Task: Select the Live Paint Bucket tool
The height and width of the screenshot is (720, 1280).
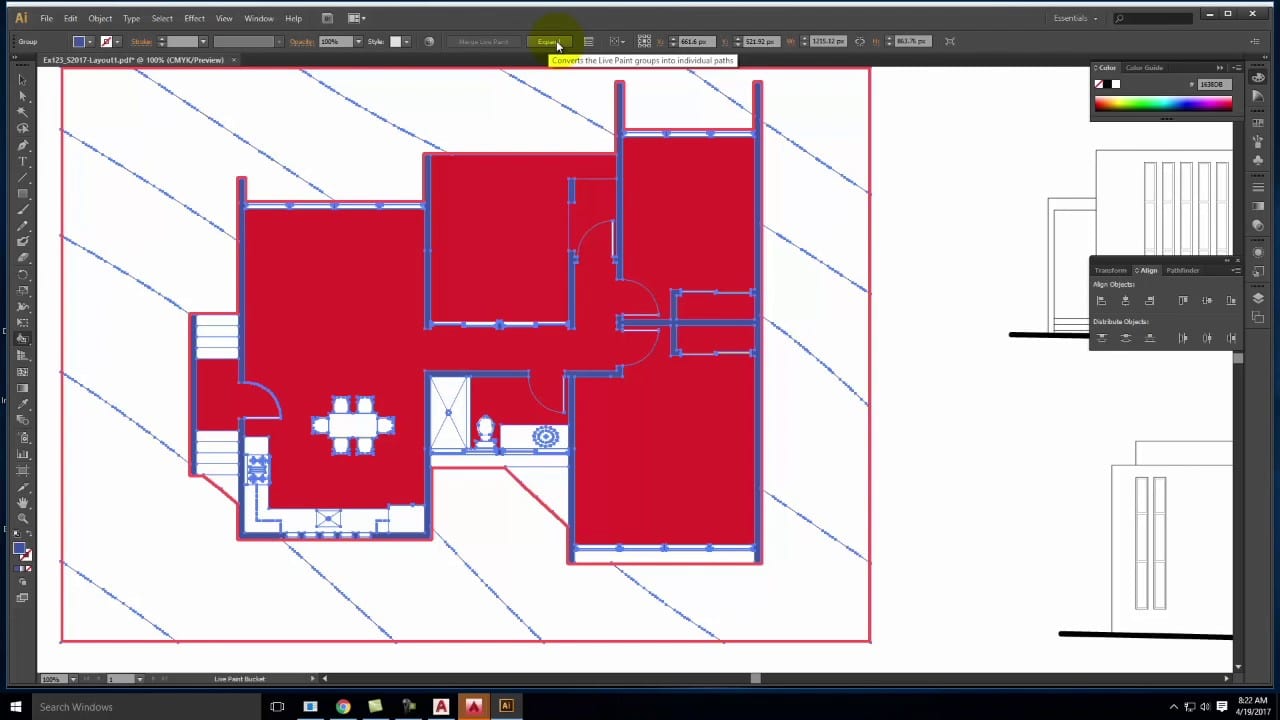Action: click(22, 338)
